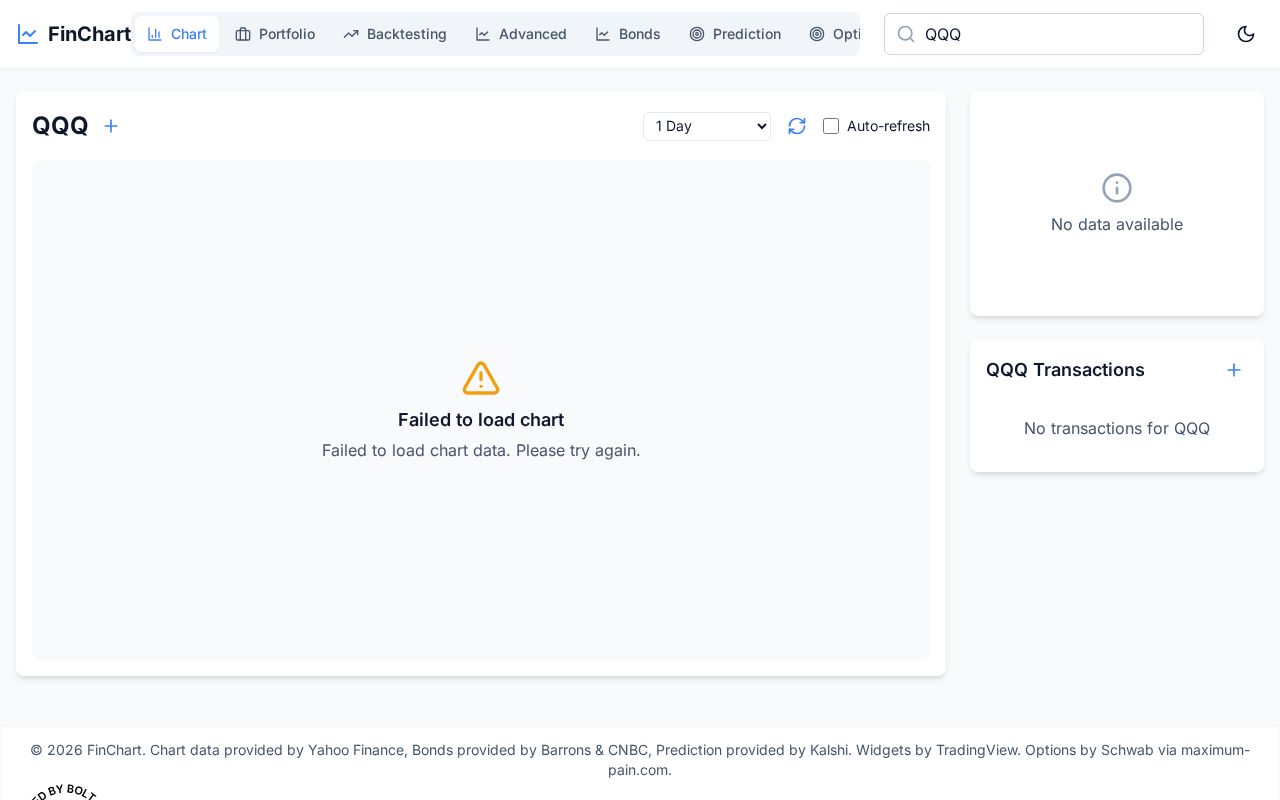Image resolution: width=1280 pixels, height=800 pixels.
Task: Open the Backtesting tab
Action: coord(395,34)
